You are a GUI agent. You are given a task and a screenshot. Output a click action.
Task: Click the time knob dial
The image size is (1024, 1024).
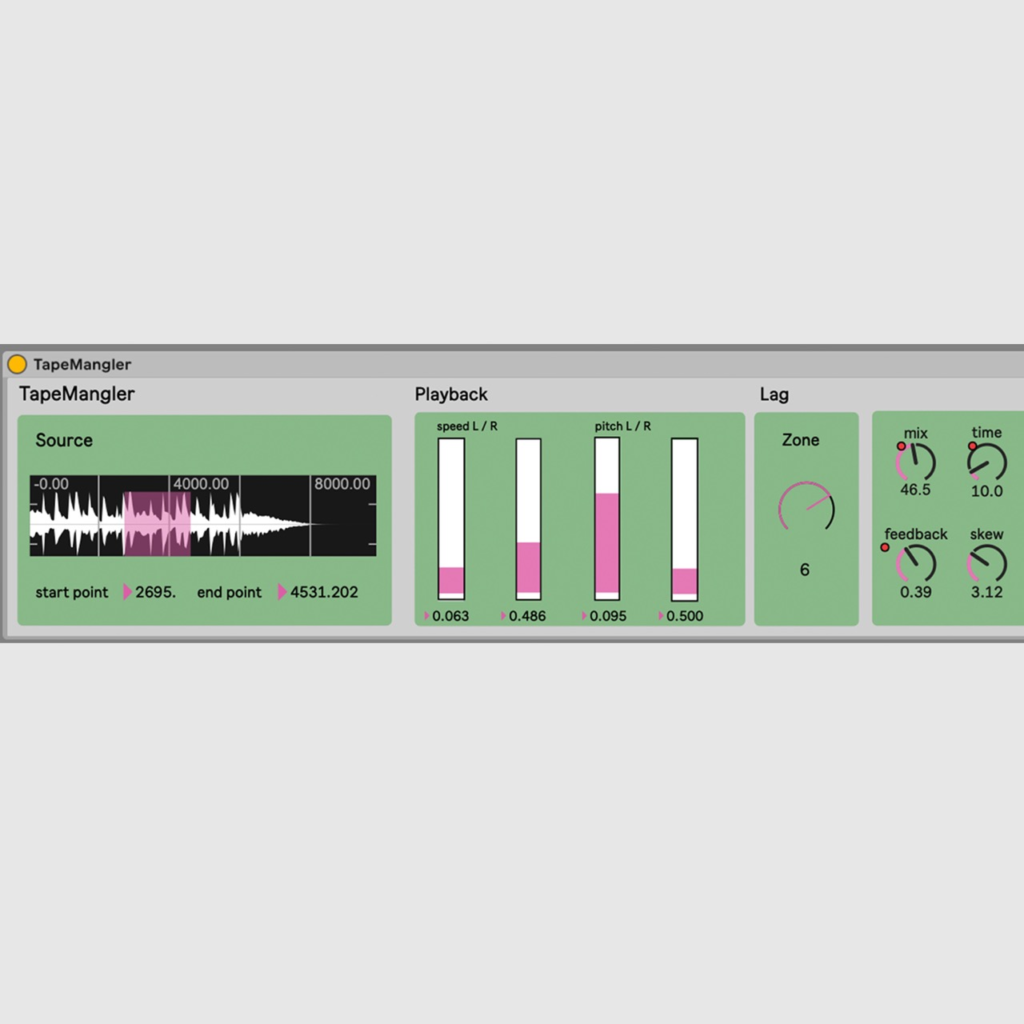coord(987,462)
